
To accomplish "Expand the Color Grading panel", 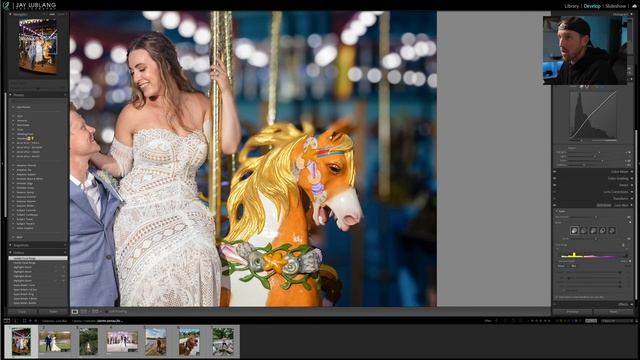I will coord(631,178).
